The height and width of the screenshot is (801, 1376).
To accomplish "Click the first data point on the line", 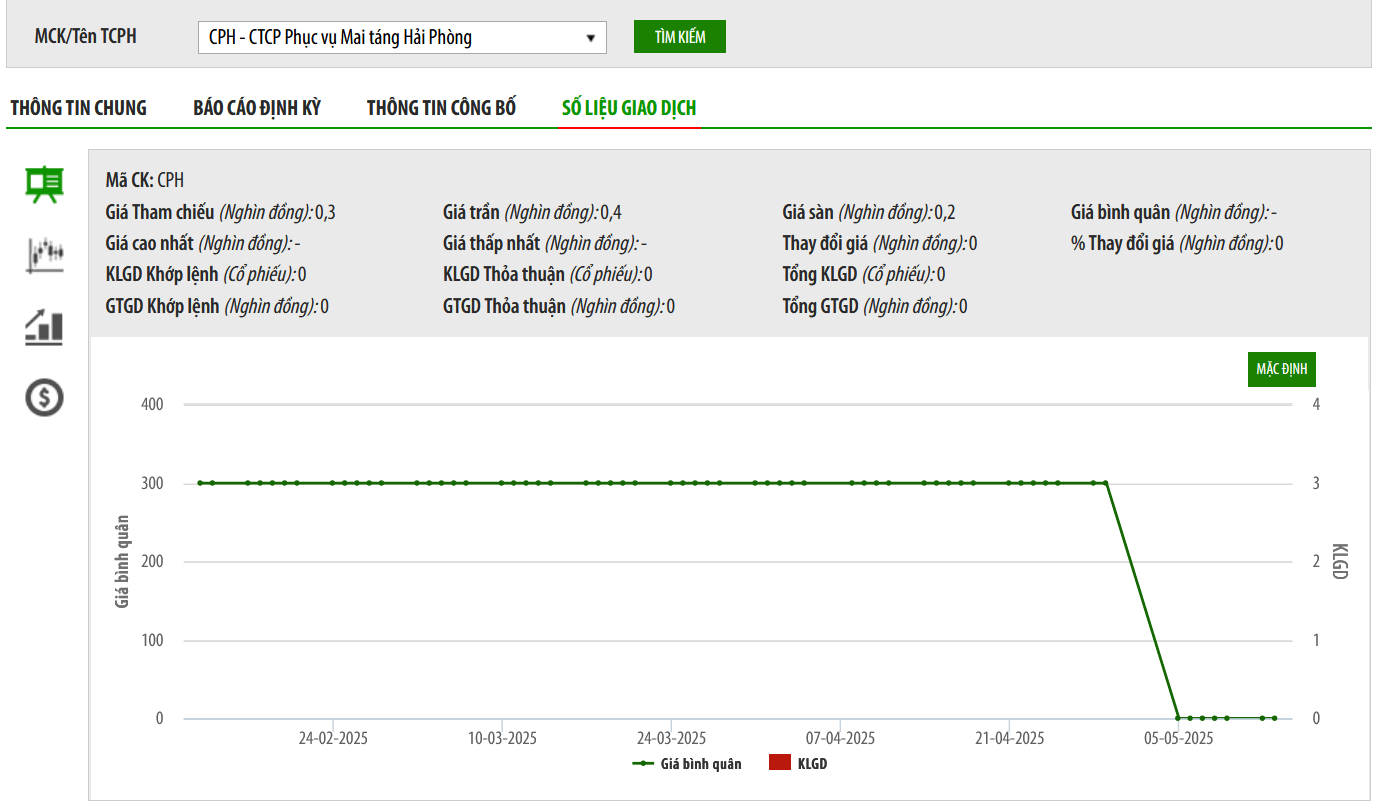I will (x=200, y=483).
